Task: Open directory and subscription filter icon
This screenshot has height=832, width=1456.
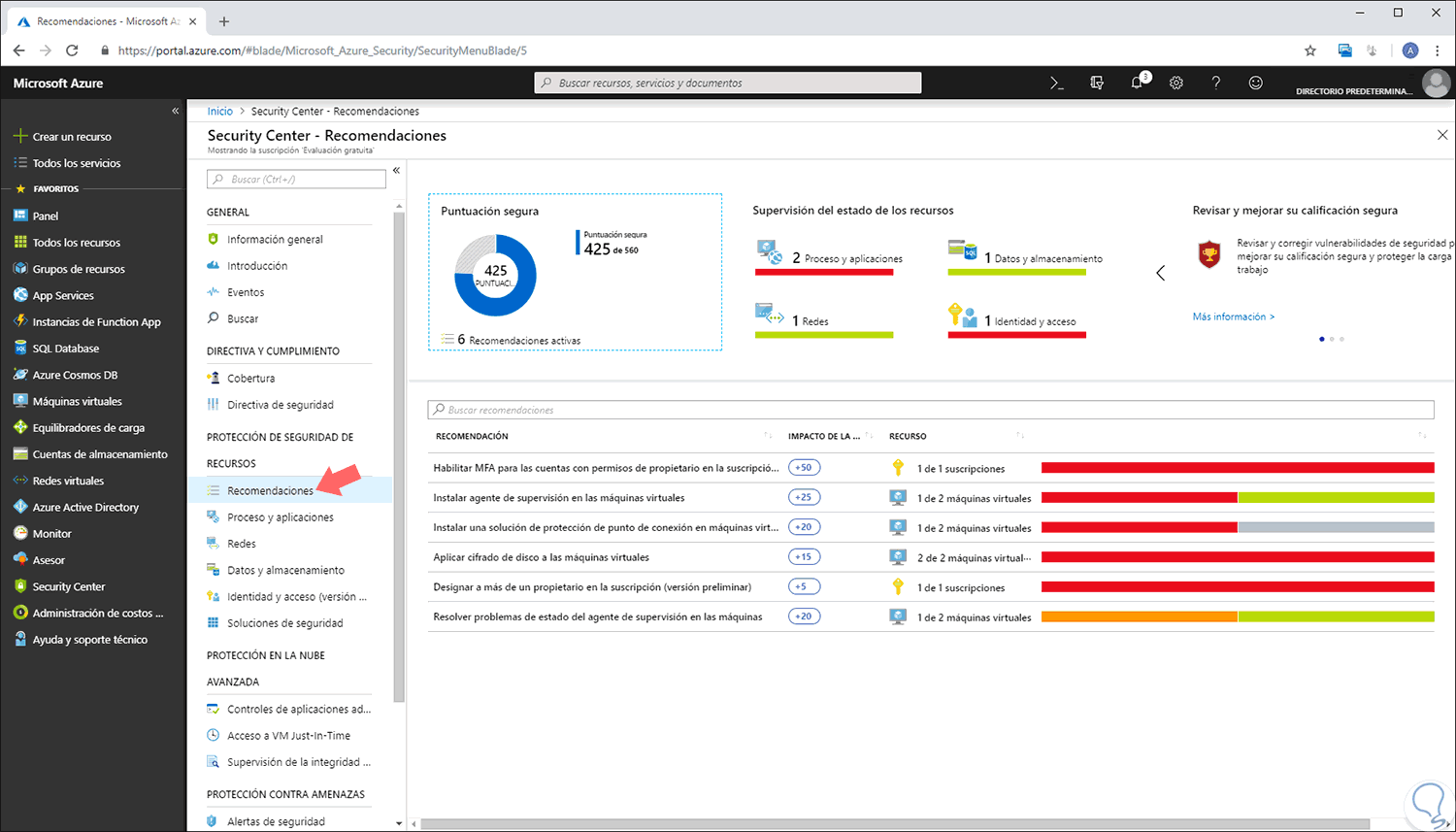Action: click(x=1097, y=83)
